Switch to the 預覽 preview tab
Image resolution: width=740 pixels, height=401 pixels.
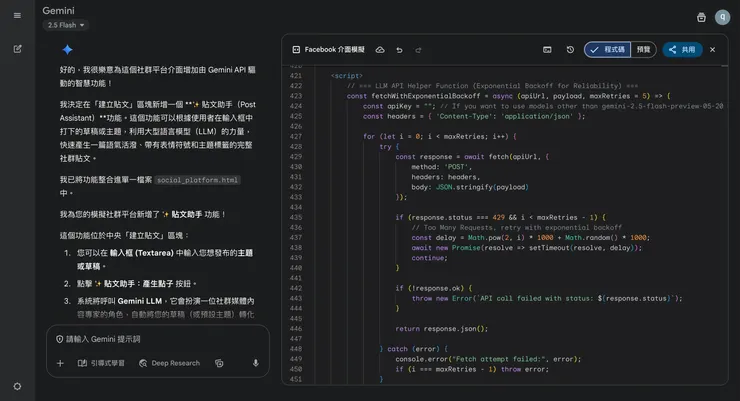click(x=643, y=50)
